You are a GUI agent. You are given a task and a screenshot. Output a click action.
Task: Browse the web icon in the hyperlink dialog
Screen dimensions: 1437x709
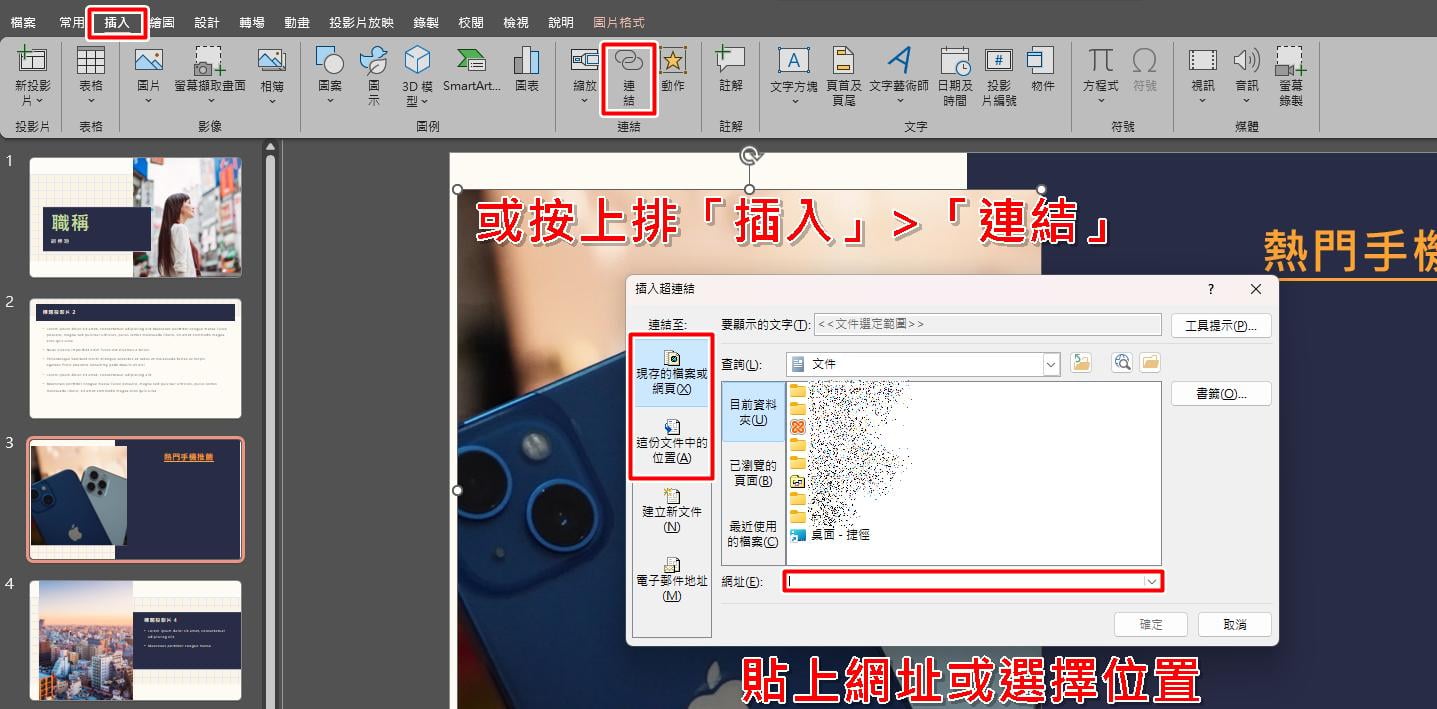(1122, 364)
